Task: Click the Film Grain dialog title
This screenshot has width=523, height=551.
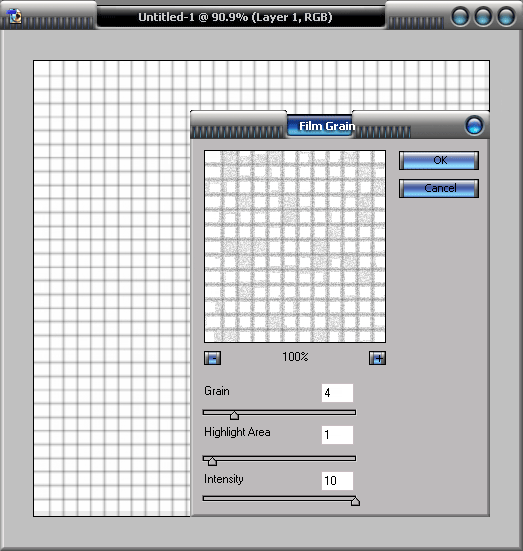Action: click(x=327, y=126)
